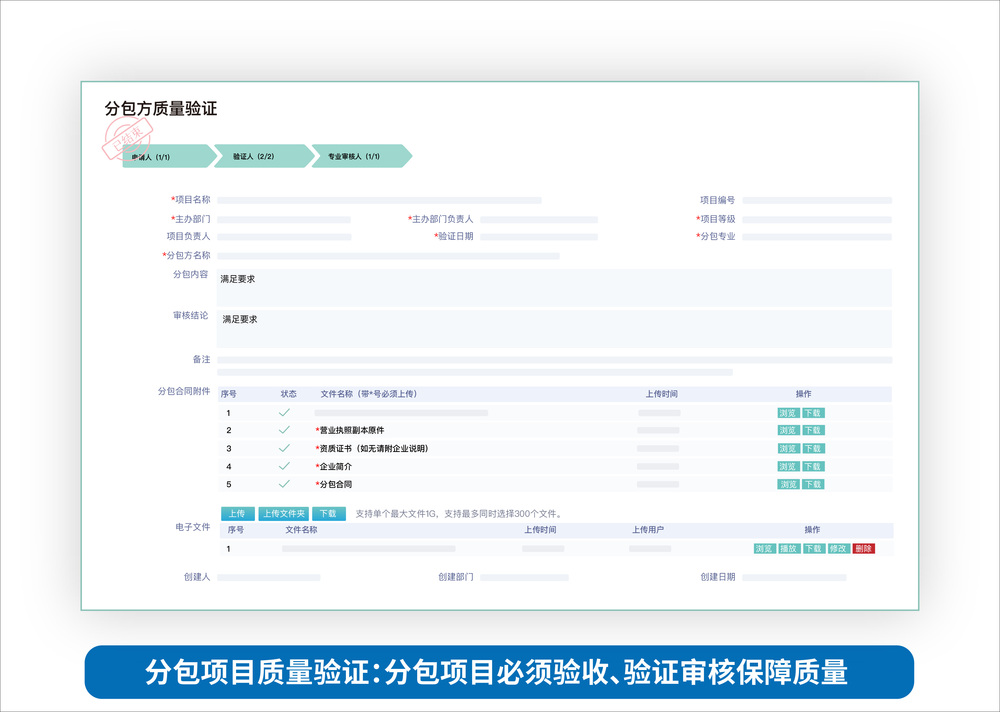Download the 资质证书 attachment
1000x712 pixels.
tap(813, 449)
